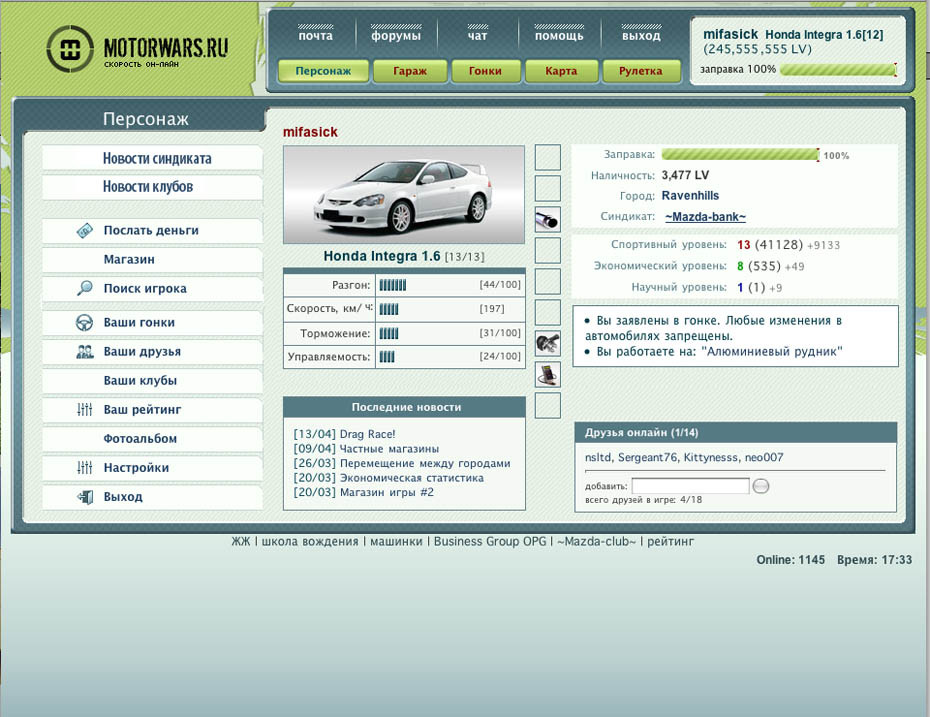930x717 pixels.
Task: Open Настройки sidebar item
Action: pos(152,468)
